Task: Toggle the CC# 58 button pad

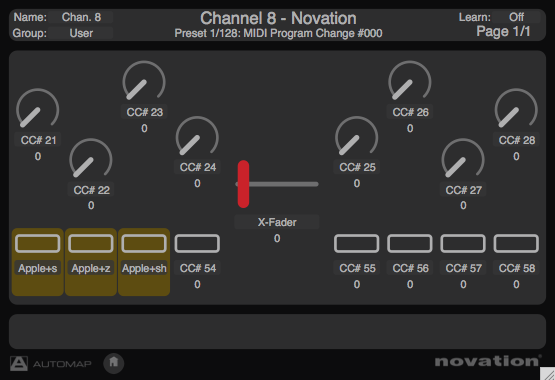Action: (516, 243)
